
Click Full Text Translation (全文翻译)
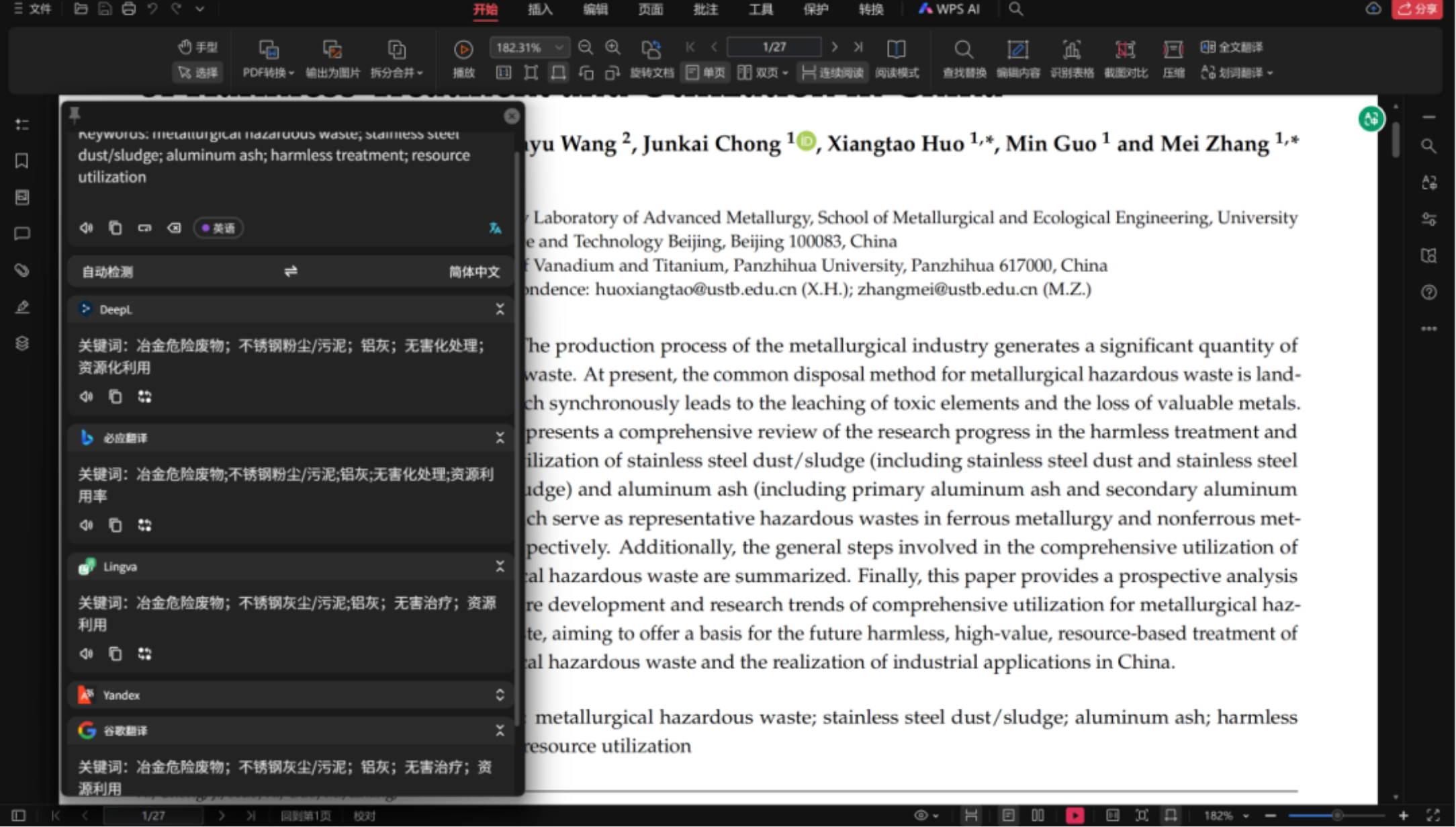(1232, 47)
